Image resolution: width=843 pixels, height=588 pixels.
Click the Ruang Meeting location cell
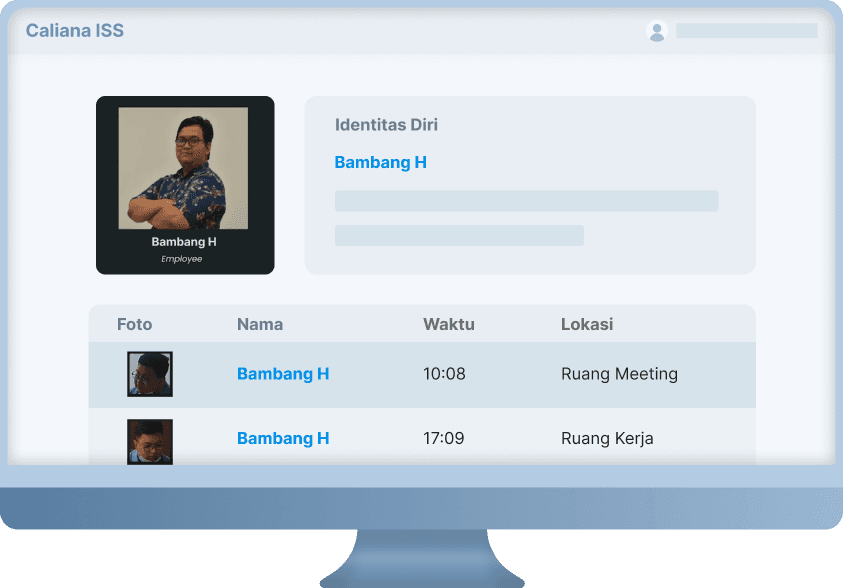[x=619, y=374]
